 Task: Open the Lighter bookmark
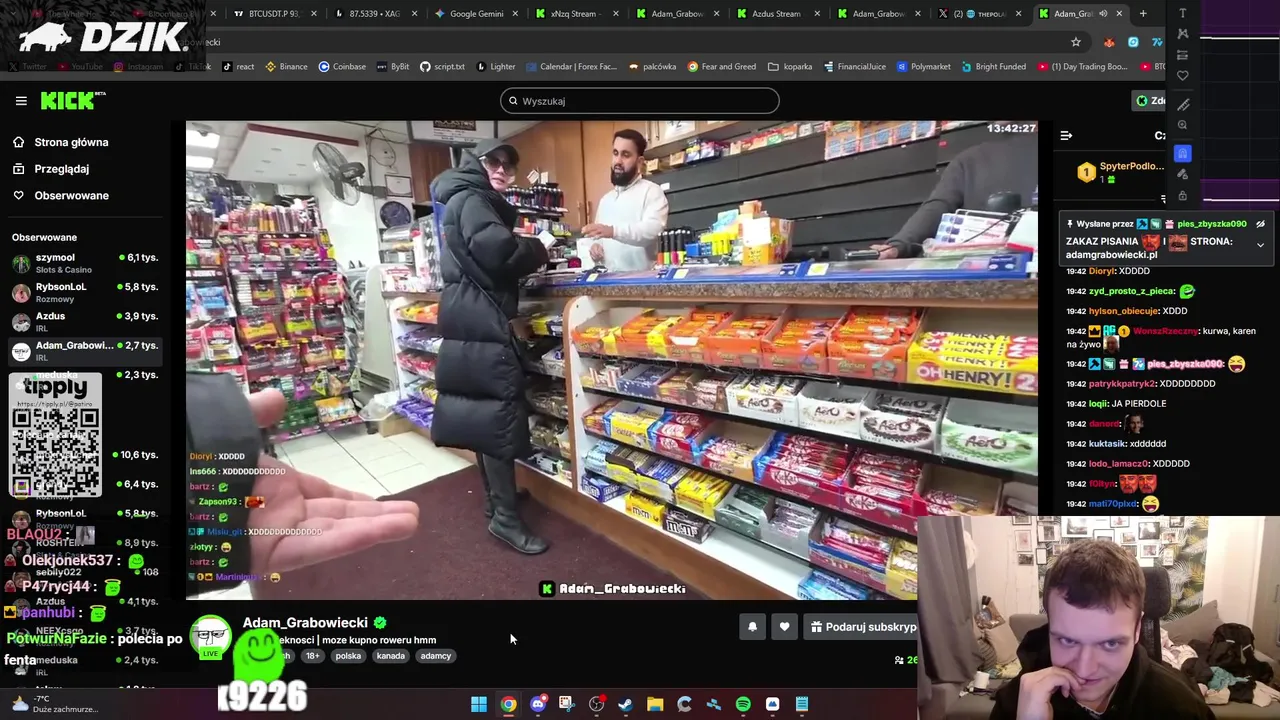click(x=495, y=67)
